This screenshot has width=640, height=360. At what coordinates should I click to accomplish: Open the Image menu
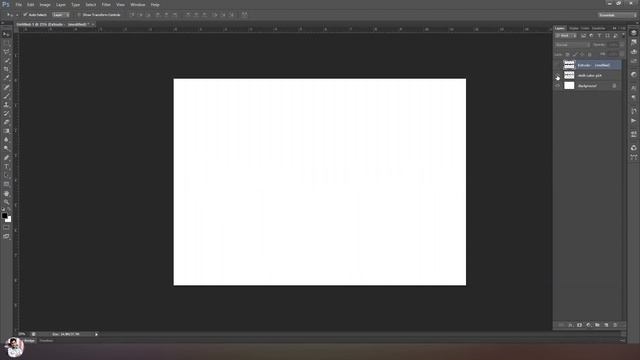pos(45,5)
